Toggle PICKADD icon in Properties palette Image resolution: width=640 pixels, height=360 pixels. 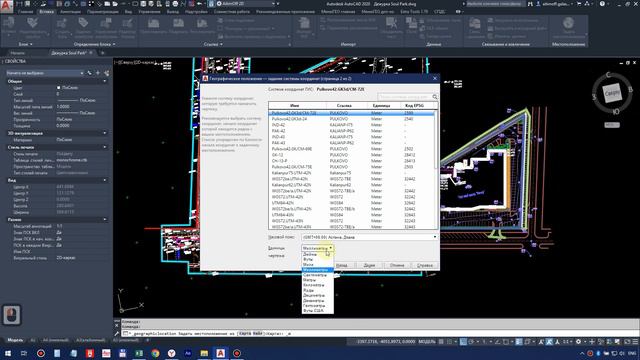[x=90, y=73]
